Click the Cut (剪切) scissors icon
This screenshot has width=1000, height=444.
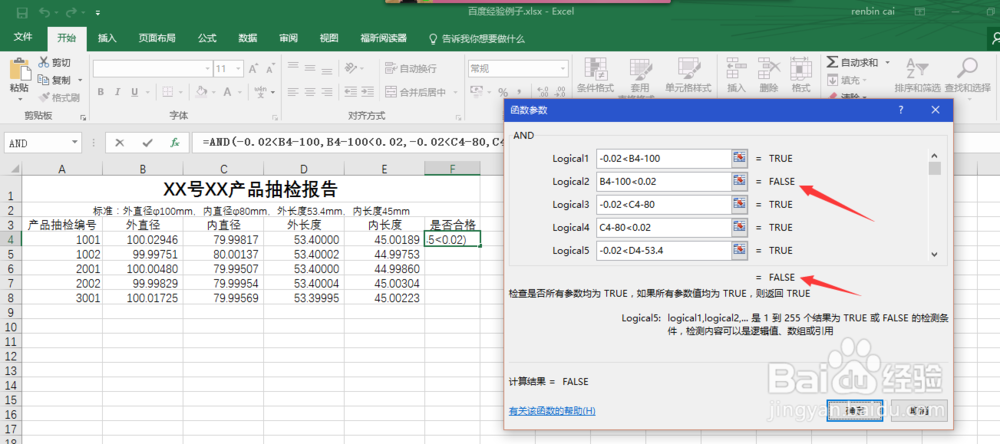pyautogui.click(x=44, y=63)
